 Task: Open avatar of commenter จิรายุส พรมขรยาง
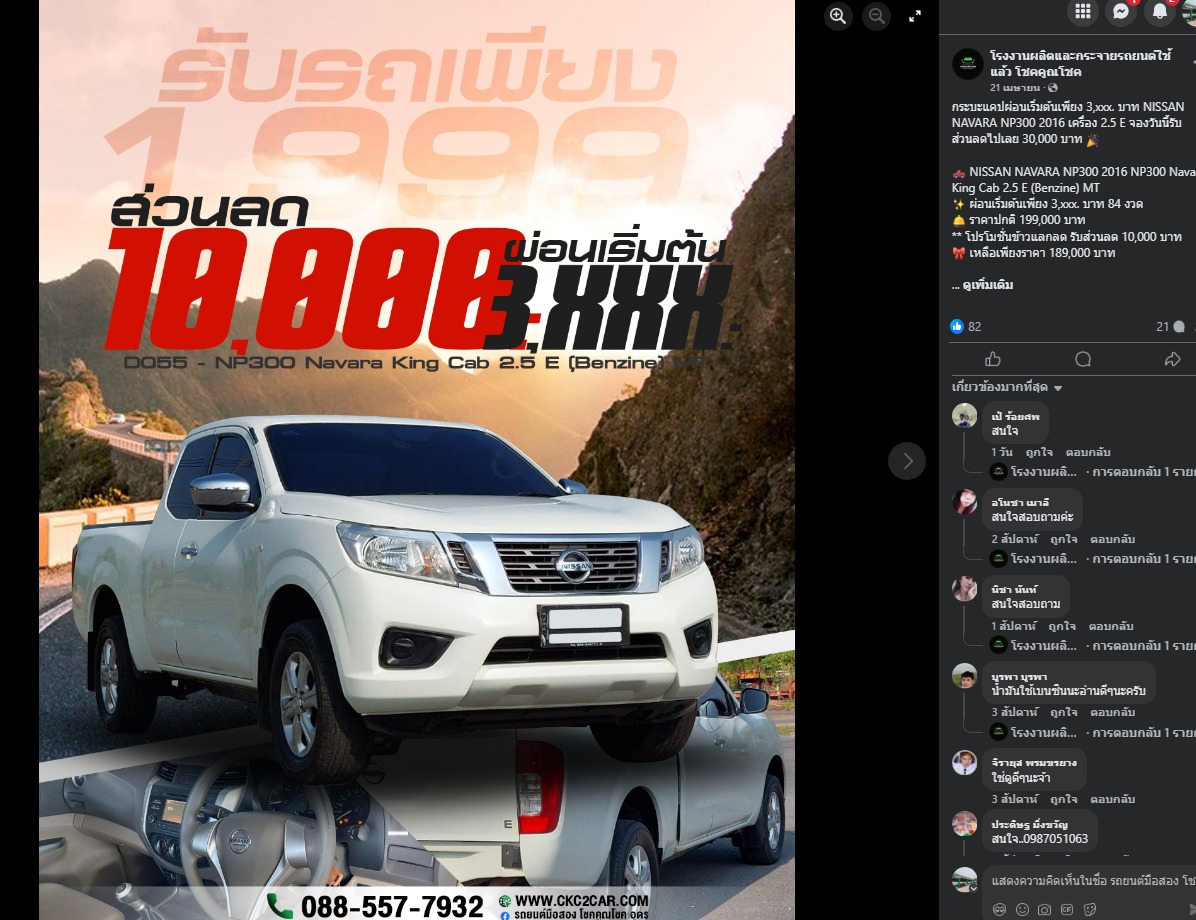click(x=964, y=763)
